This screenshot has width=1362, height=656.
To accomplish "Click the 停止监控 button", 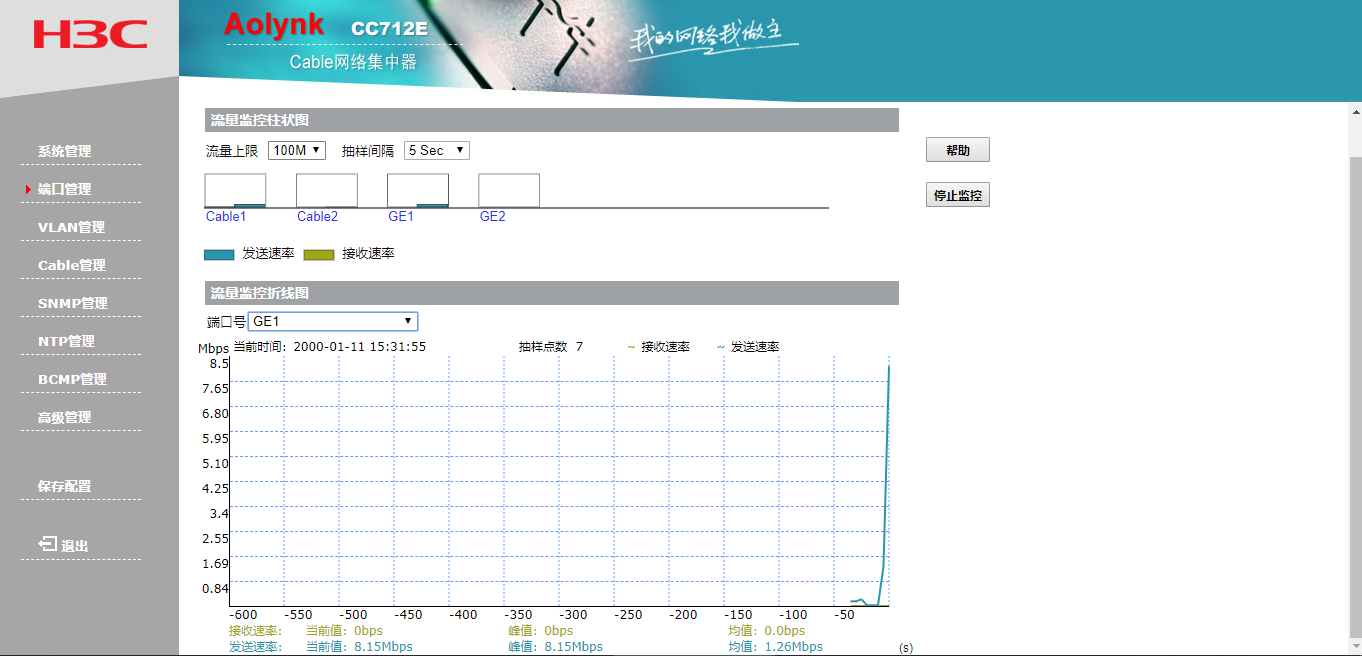I will pyautogui.click(x=957, y=195).
